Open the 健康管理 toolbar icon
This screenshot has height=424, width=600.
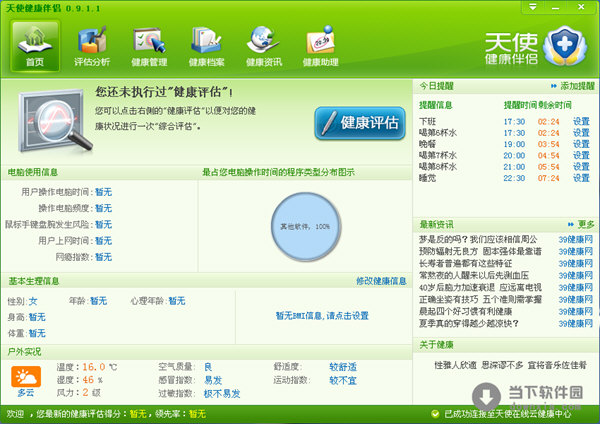tap(149, 46)
